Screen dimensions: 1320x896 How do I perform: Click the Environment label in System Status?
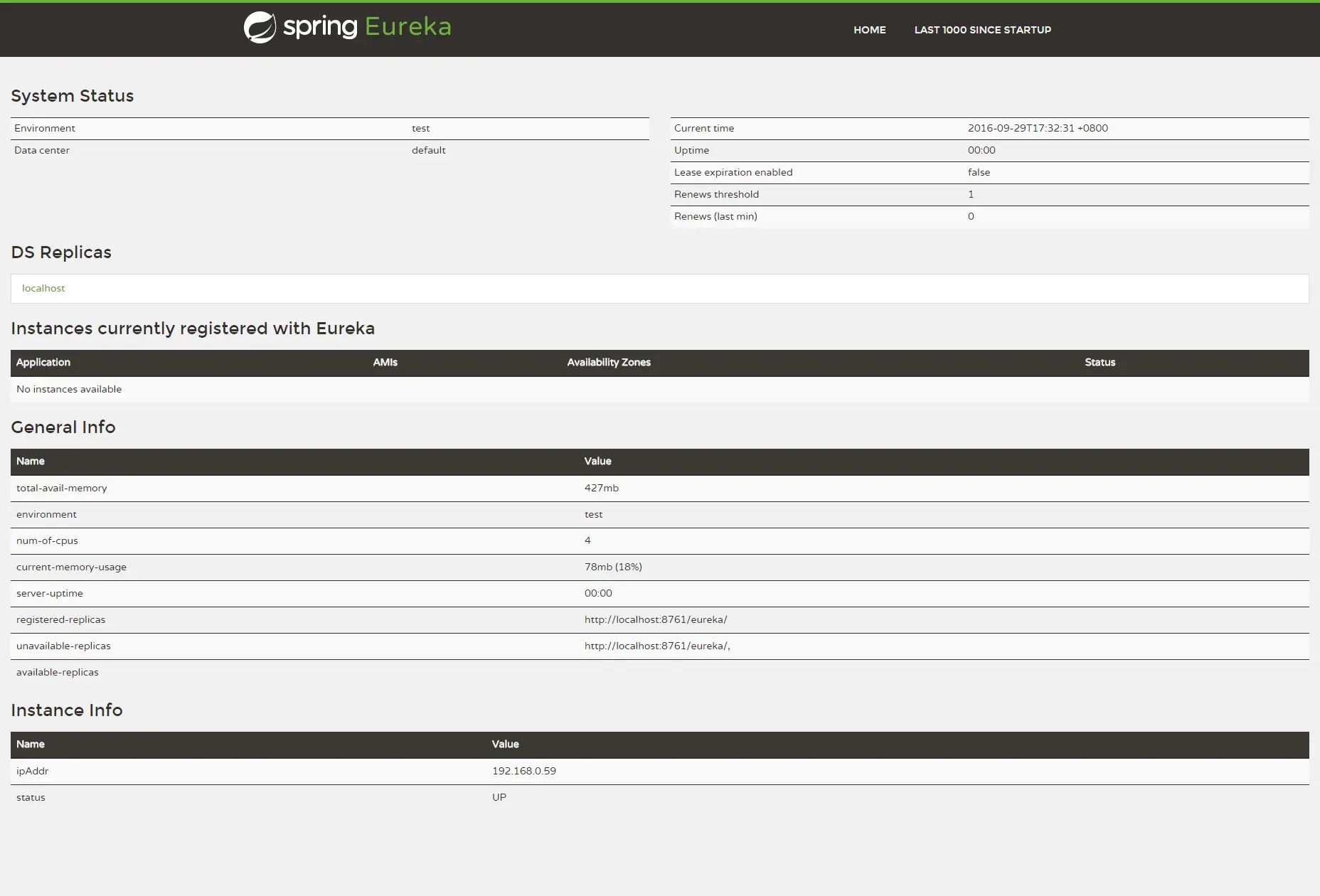click(45, 128)
